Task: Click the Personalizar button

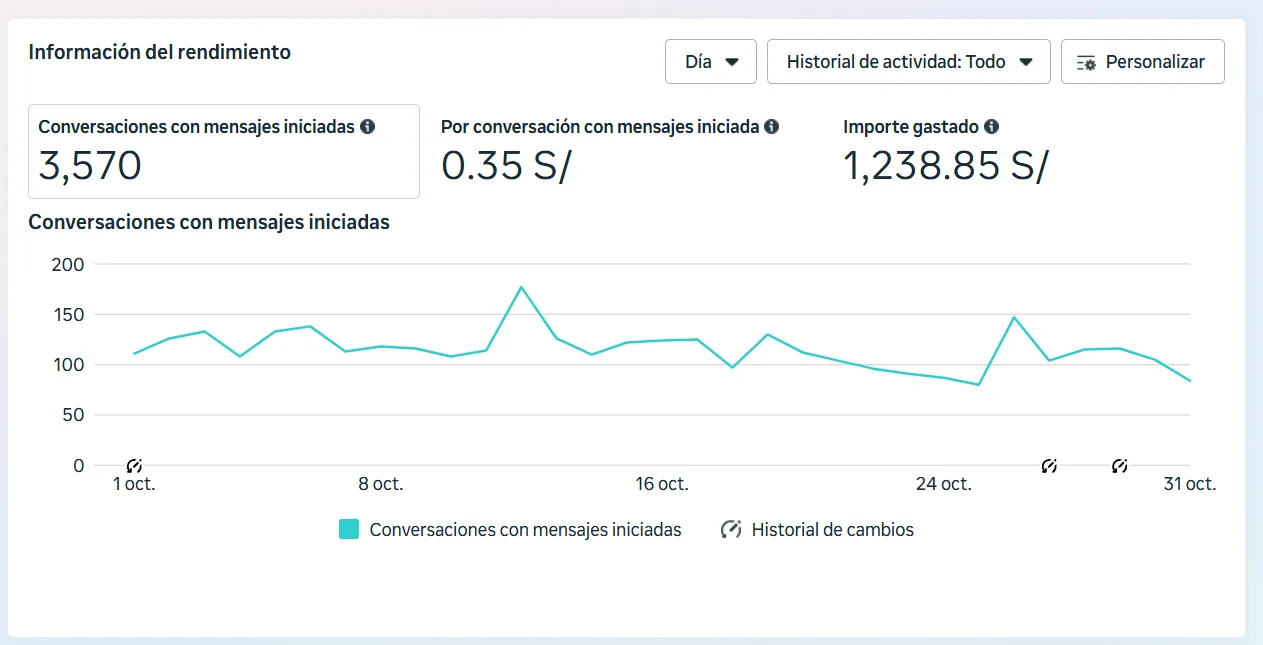Action: pos(1142,62)
